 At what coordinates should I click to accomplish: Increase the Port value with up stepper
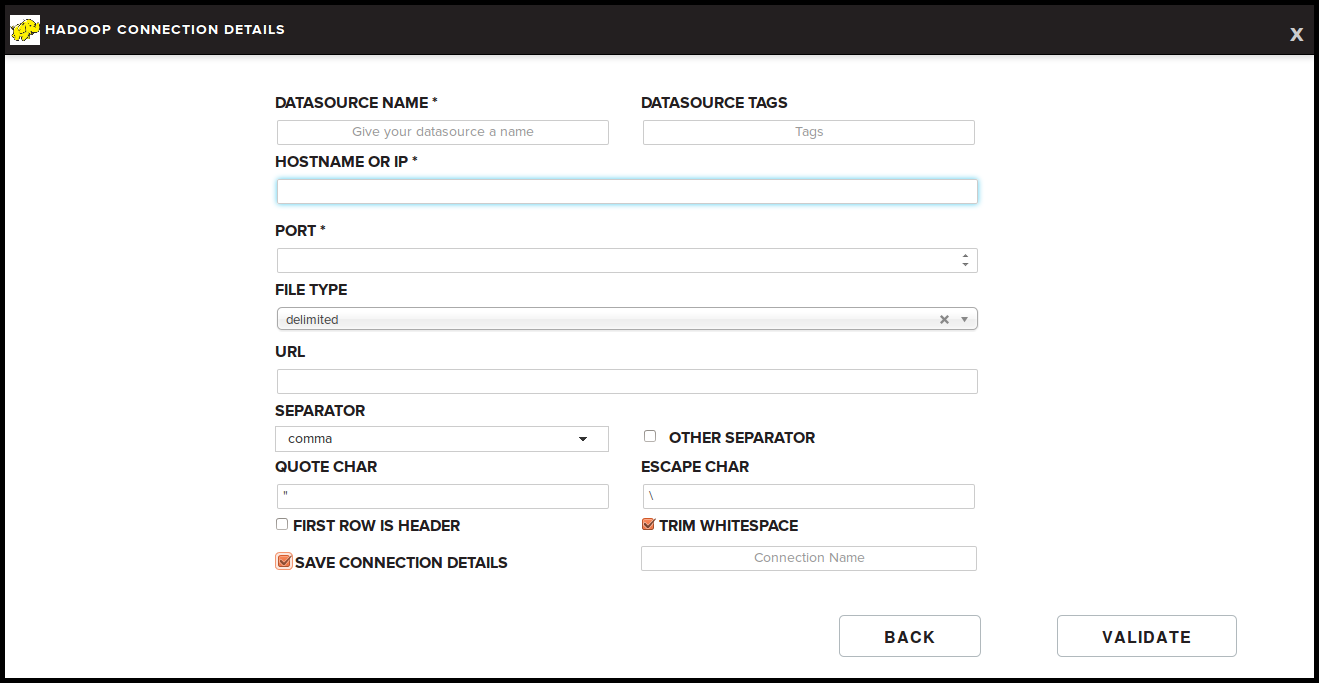[x=965, y=256]
